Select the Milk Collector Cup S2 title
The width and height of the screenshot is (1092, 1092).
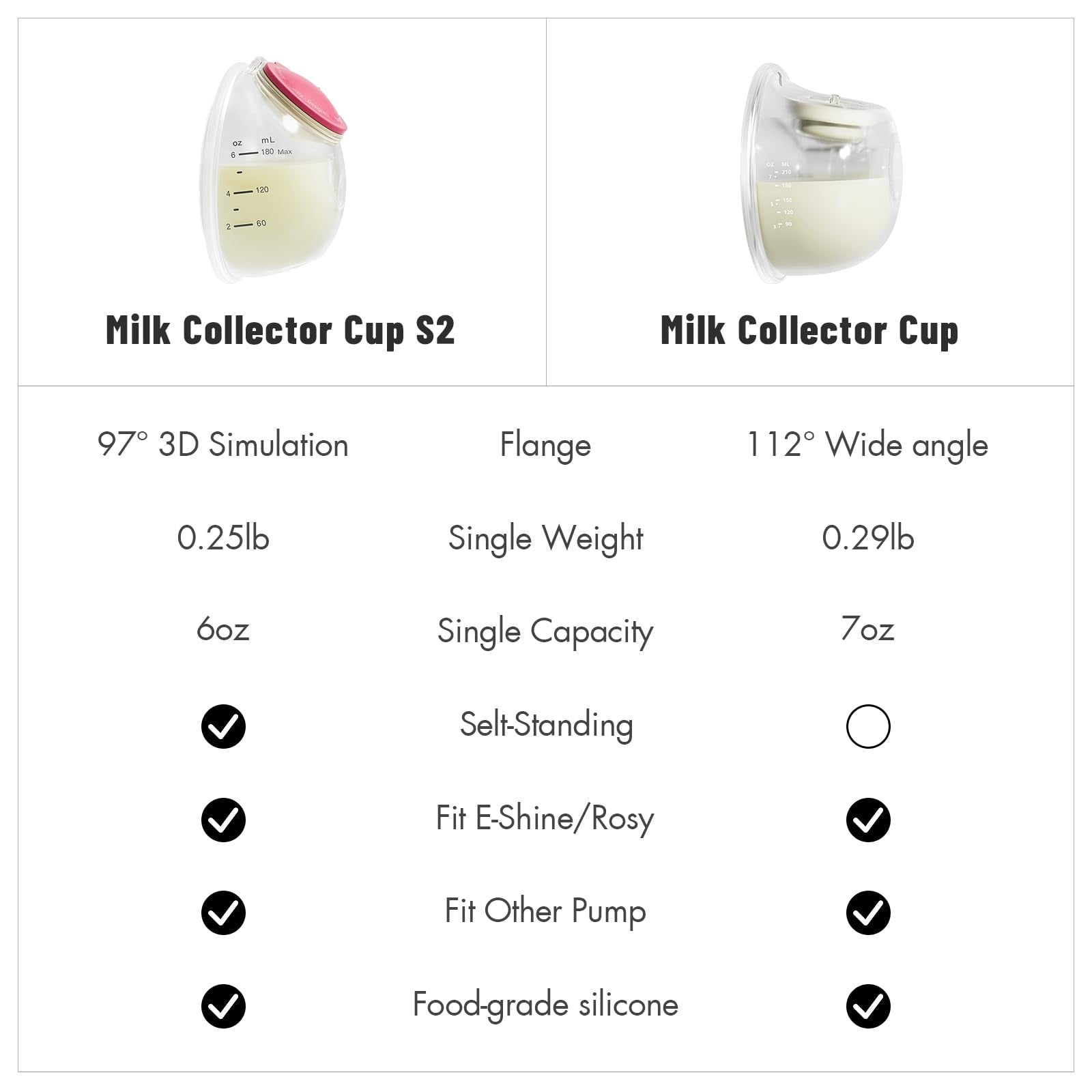click(280, 330)
